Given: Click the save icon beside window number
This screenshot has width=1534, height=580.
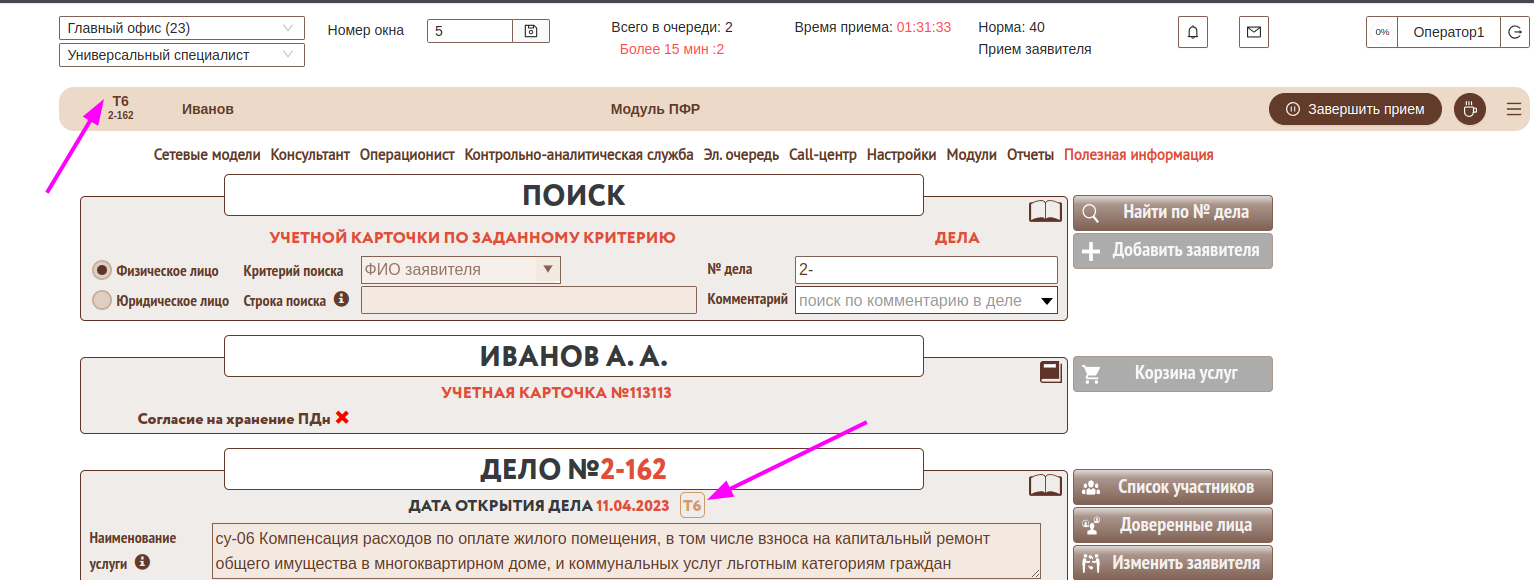Looking at the screenshot, I should coord(531,31).
